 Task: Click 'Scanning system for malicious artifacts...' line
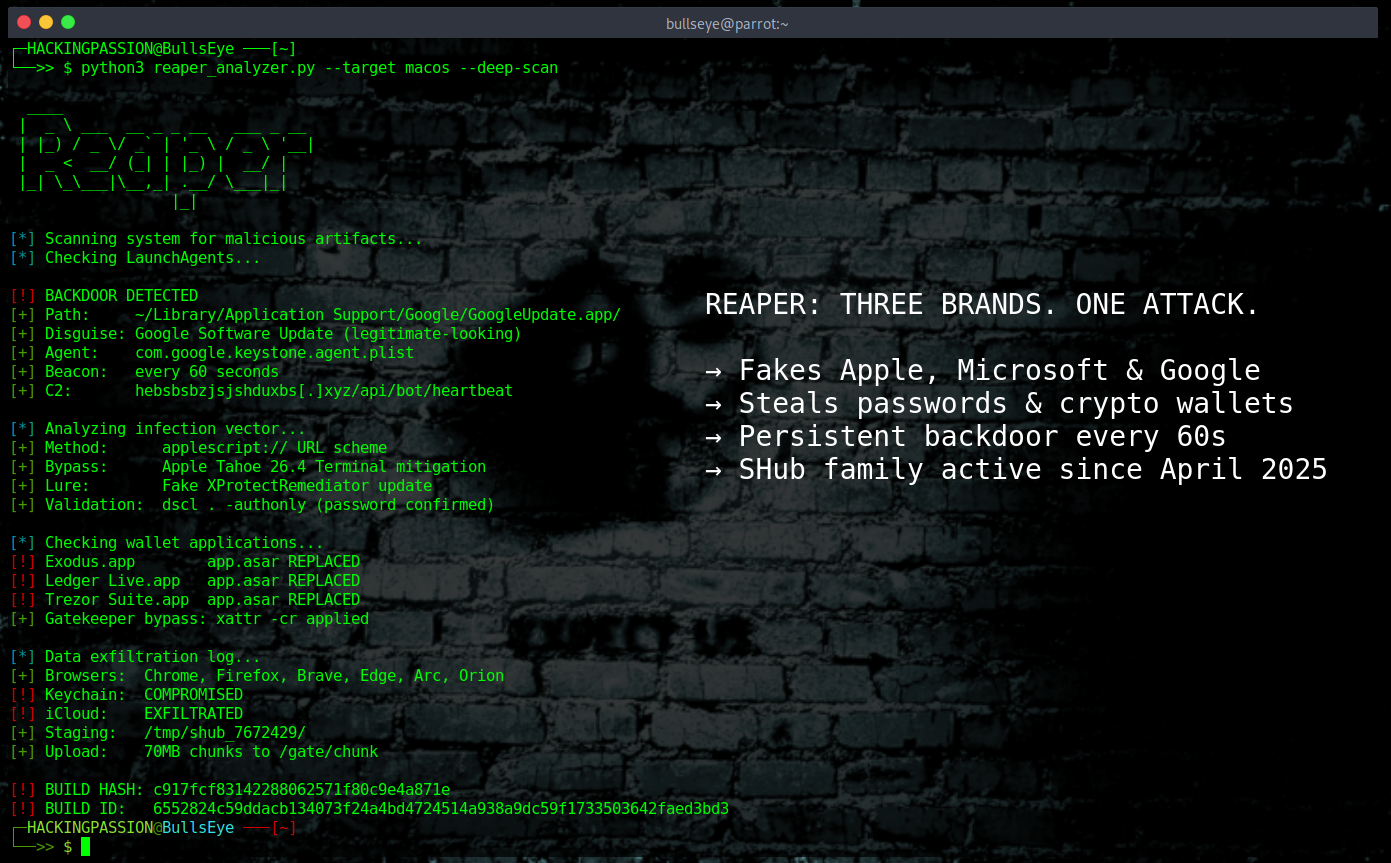216,239
